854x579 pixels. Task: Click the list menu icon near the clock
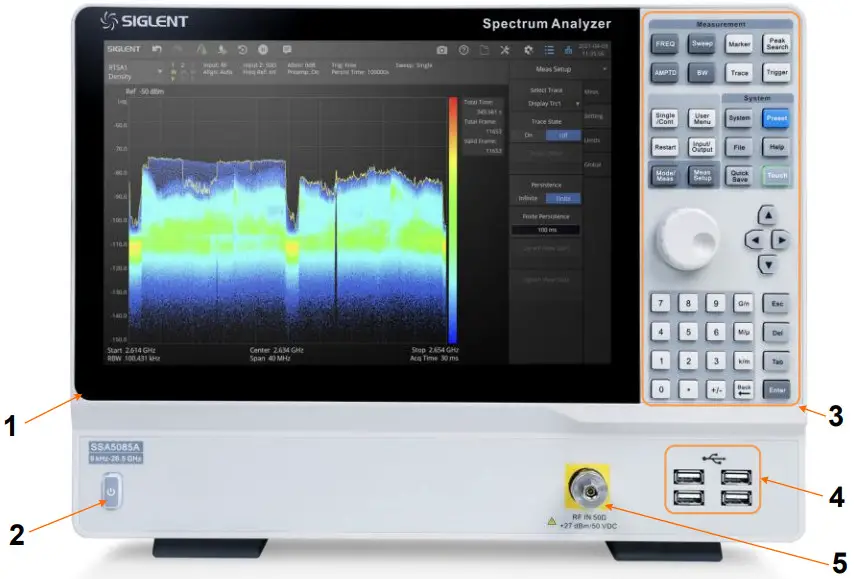point(550,50)
